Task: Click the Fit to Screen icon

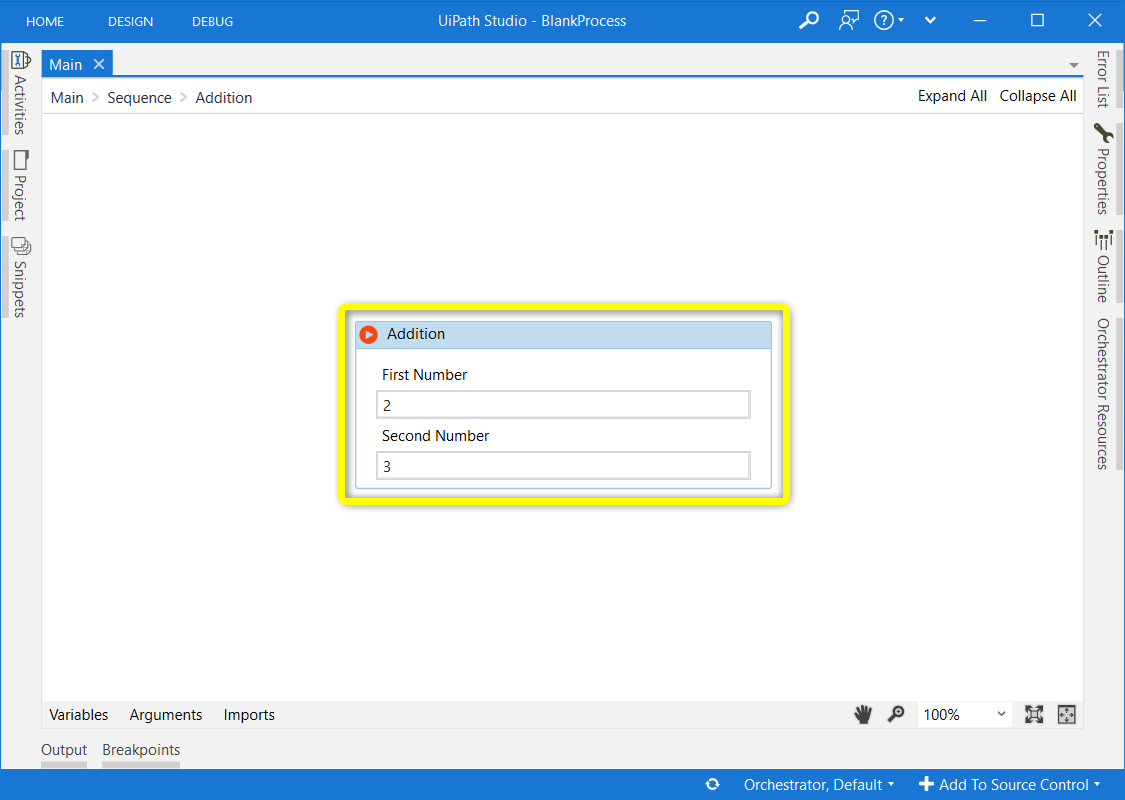Action: click(1034, 714)
